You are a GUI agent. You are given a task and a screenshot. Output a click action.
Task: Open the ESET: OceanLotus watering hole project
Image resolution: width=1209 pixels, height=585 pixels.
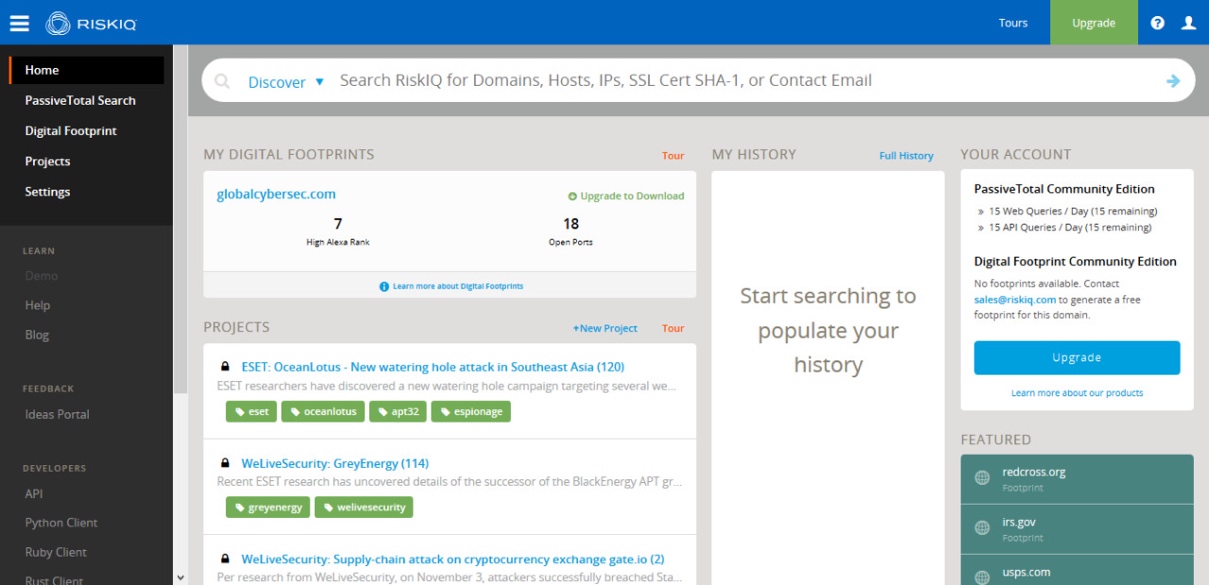pos(433,367)
